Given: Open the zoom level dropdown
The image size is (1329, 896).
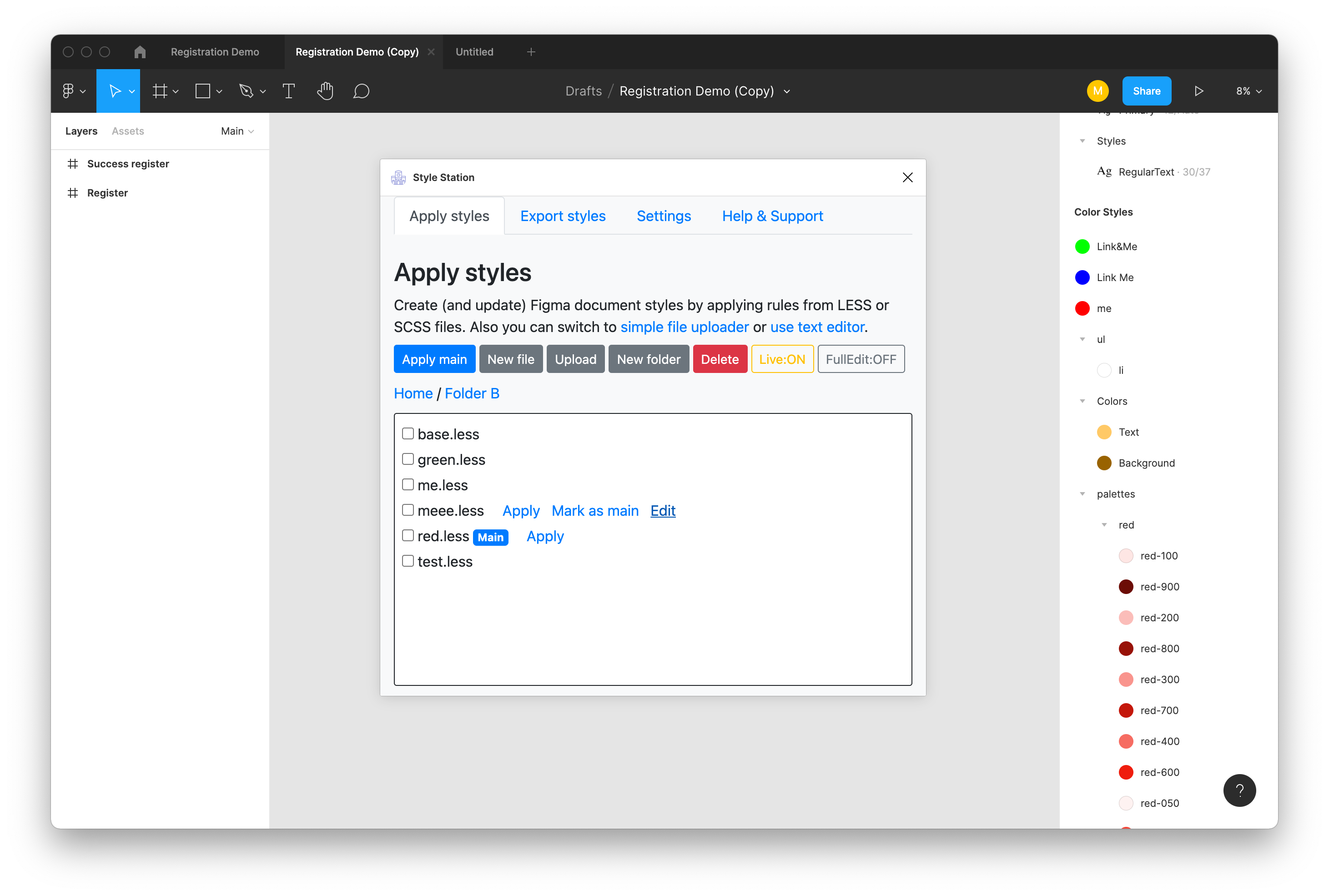Looking at the screenshot, I should click(1248, 91).
